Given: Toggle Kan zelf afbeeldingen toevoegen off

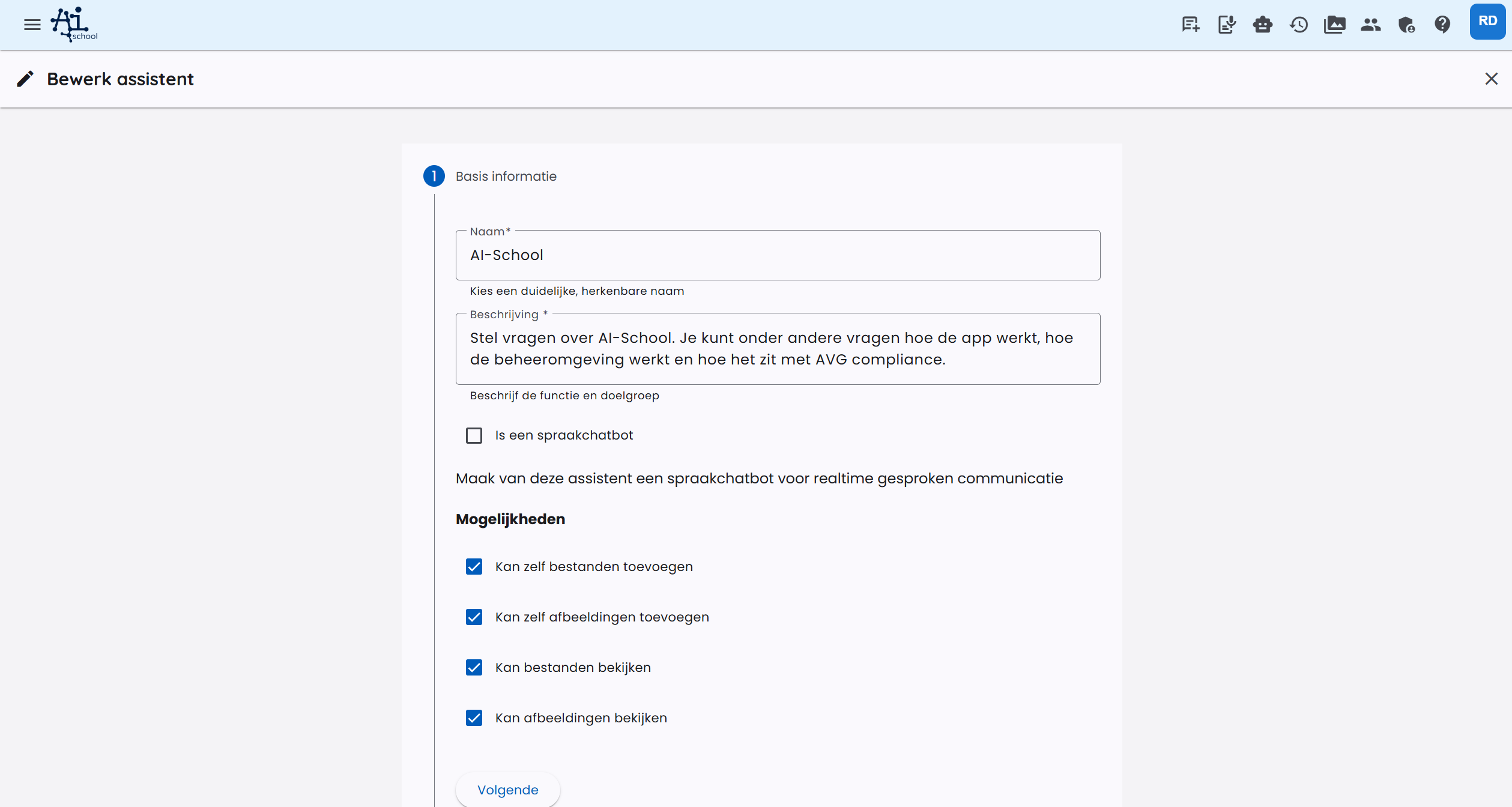Looking at the screenshot, I should click(474, 617).
